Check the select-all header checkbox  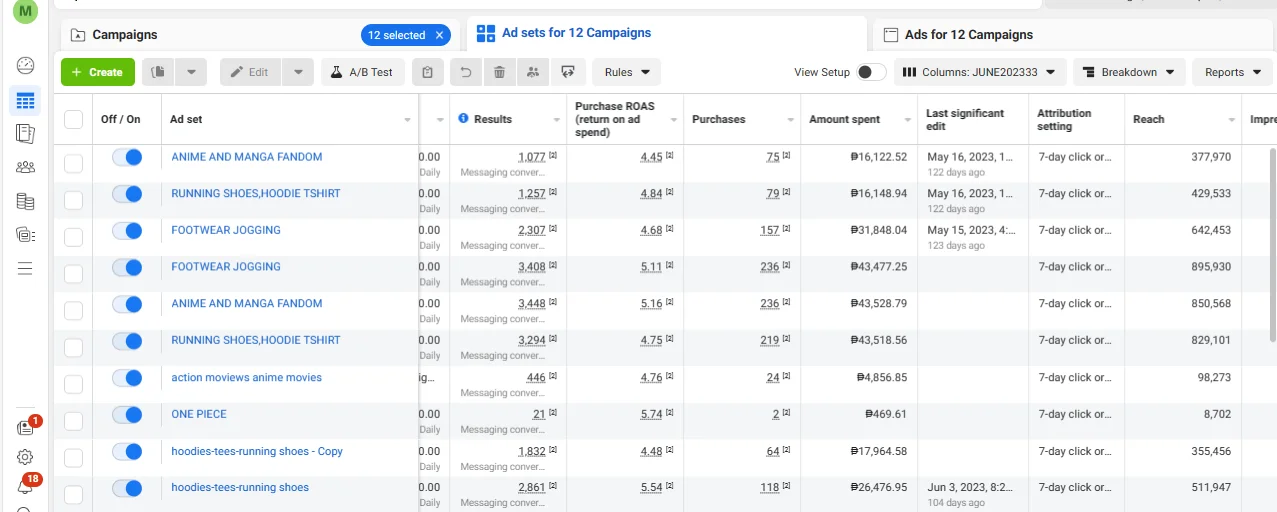(73, 119)
